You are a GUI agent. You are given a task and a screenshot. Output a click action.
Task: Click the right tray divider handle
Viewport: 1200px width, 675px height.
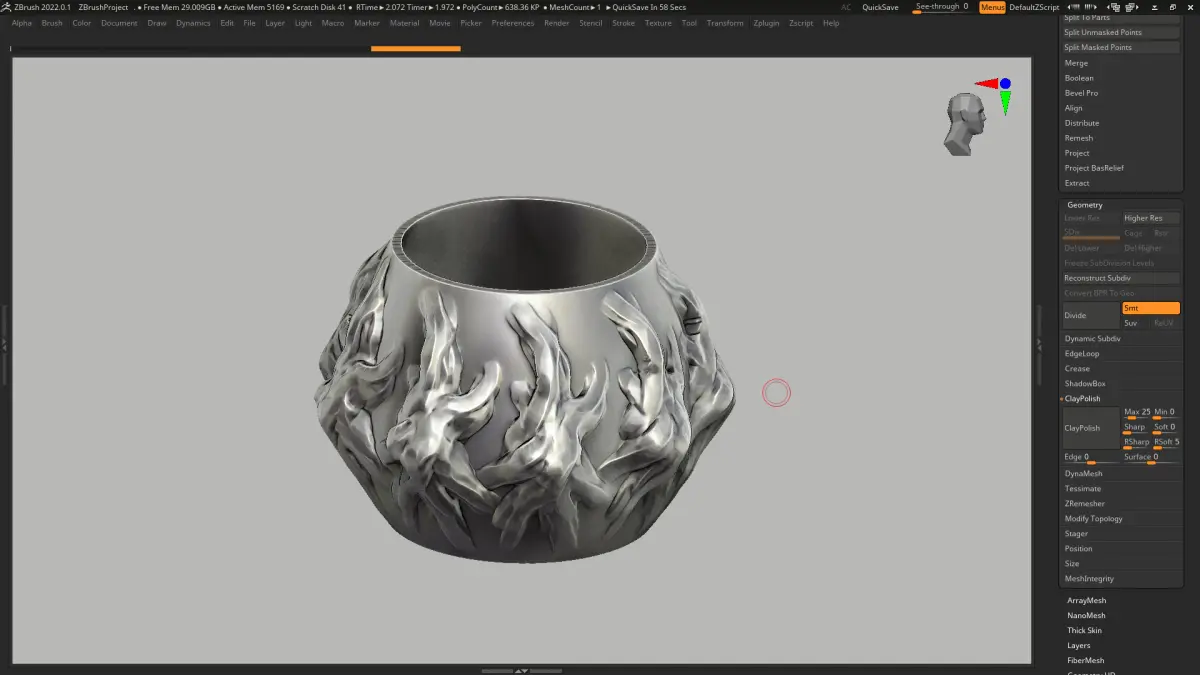click(1039, 343)
